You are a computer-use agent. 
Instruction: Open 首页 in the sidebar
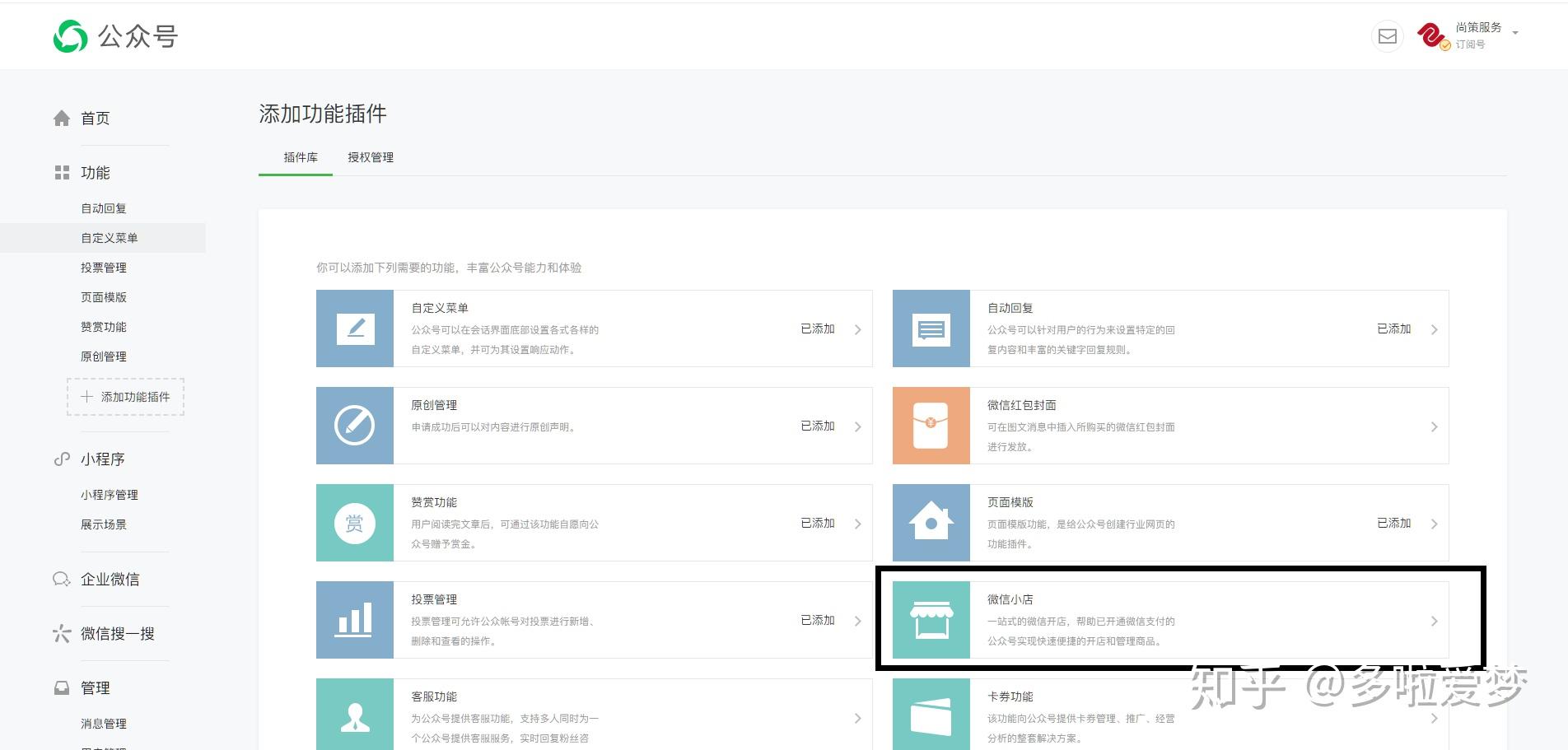tap(96, 119)
